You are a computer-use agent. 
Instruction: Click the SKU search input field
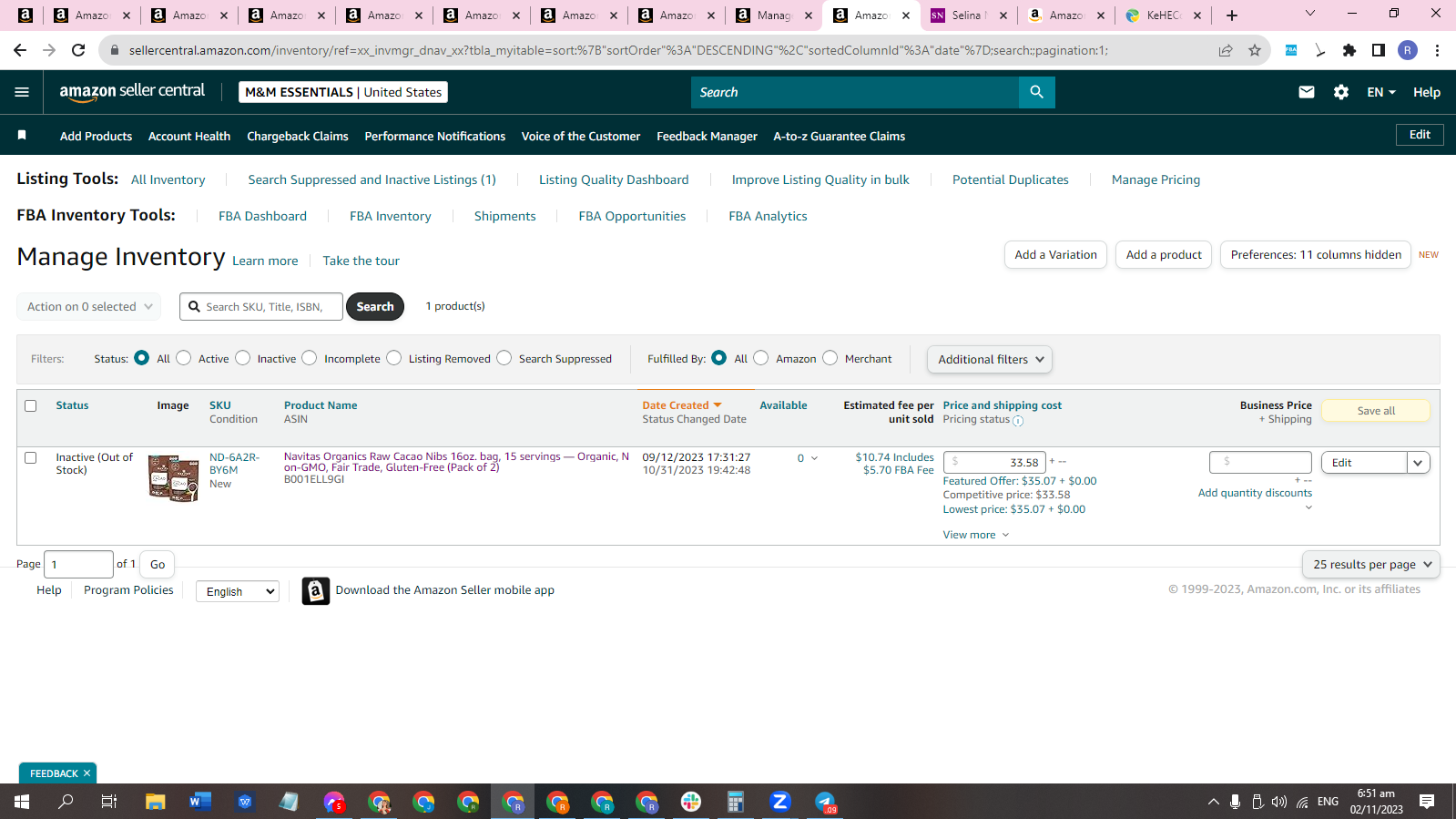(261, 307)
